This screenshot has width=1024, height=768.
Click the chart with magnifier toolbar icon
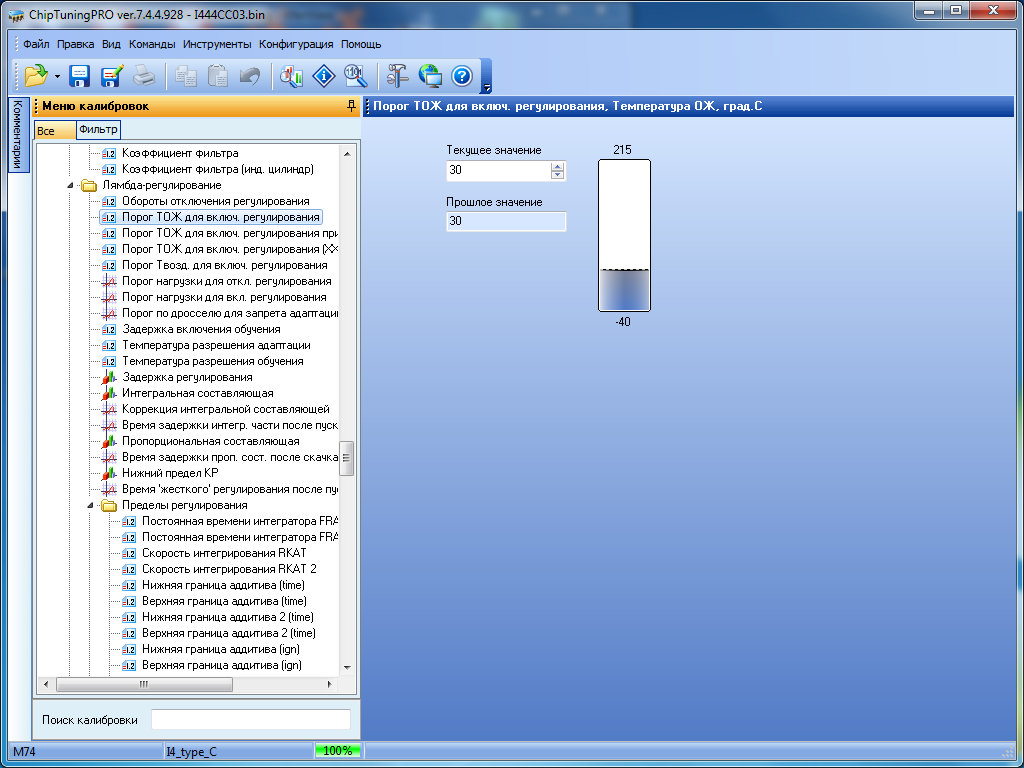pos(292,75)
